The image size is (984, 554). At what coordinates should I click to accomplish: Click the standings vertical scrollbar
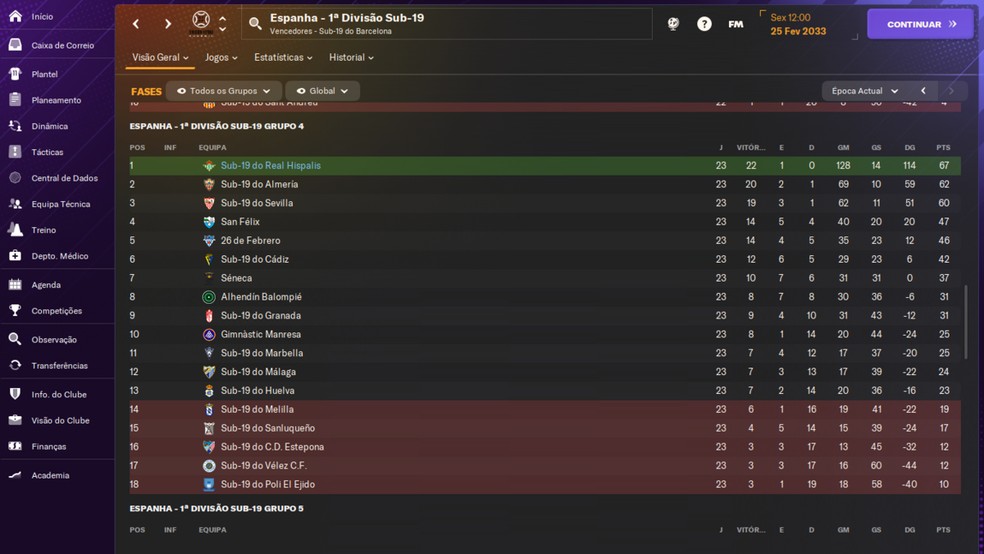tap(966, 322)
